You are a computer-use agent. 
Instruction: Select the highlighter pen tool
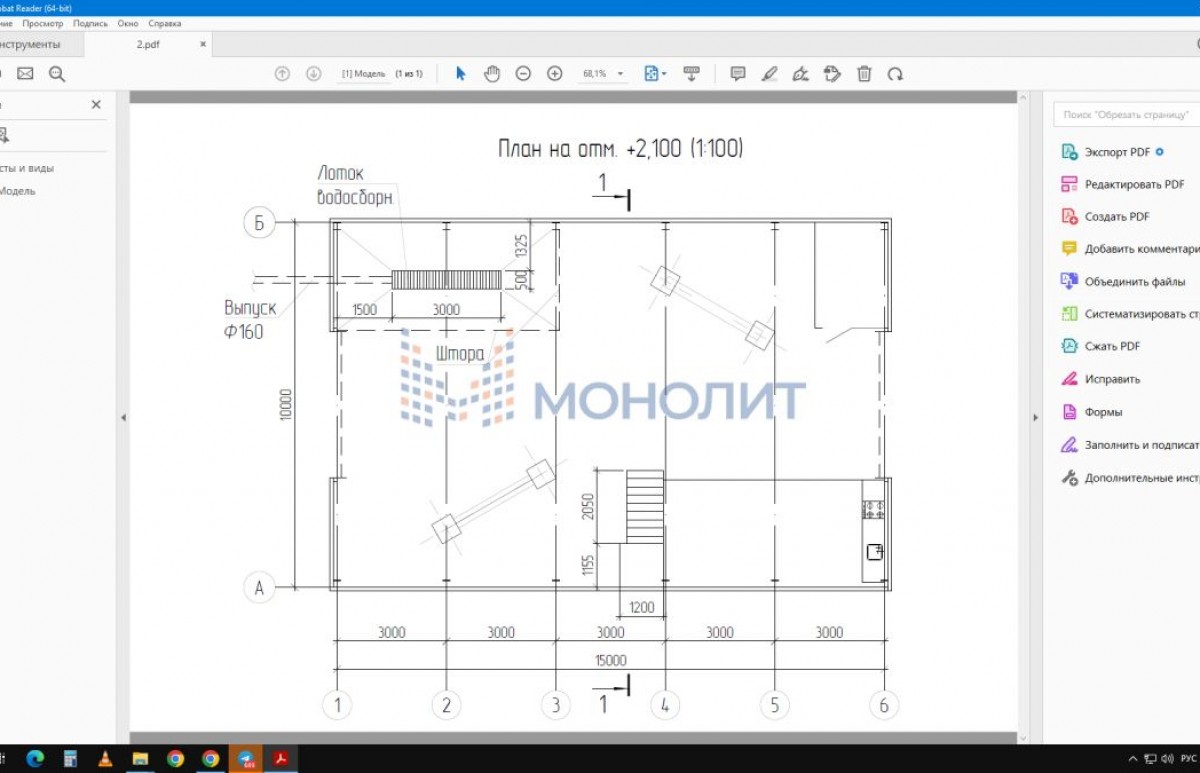tap(769, 74)
